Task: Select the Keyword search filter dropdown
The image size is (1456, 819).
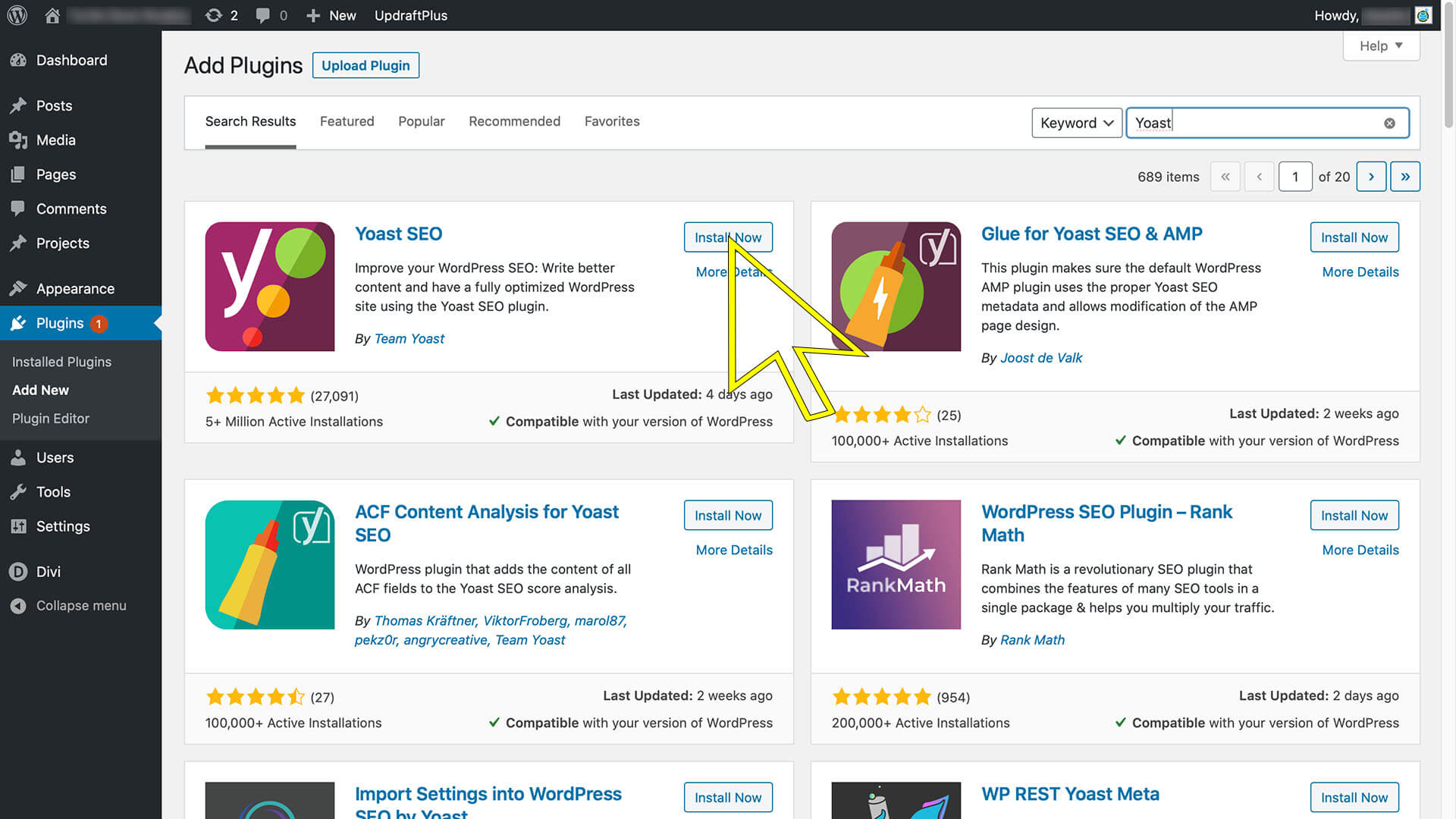Action: tap(1076, 123)
